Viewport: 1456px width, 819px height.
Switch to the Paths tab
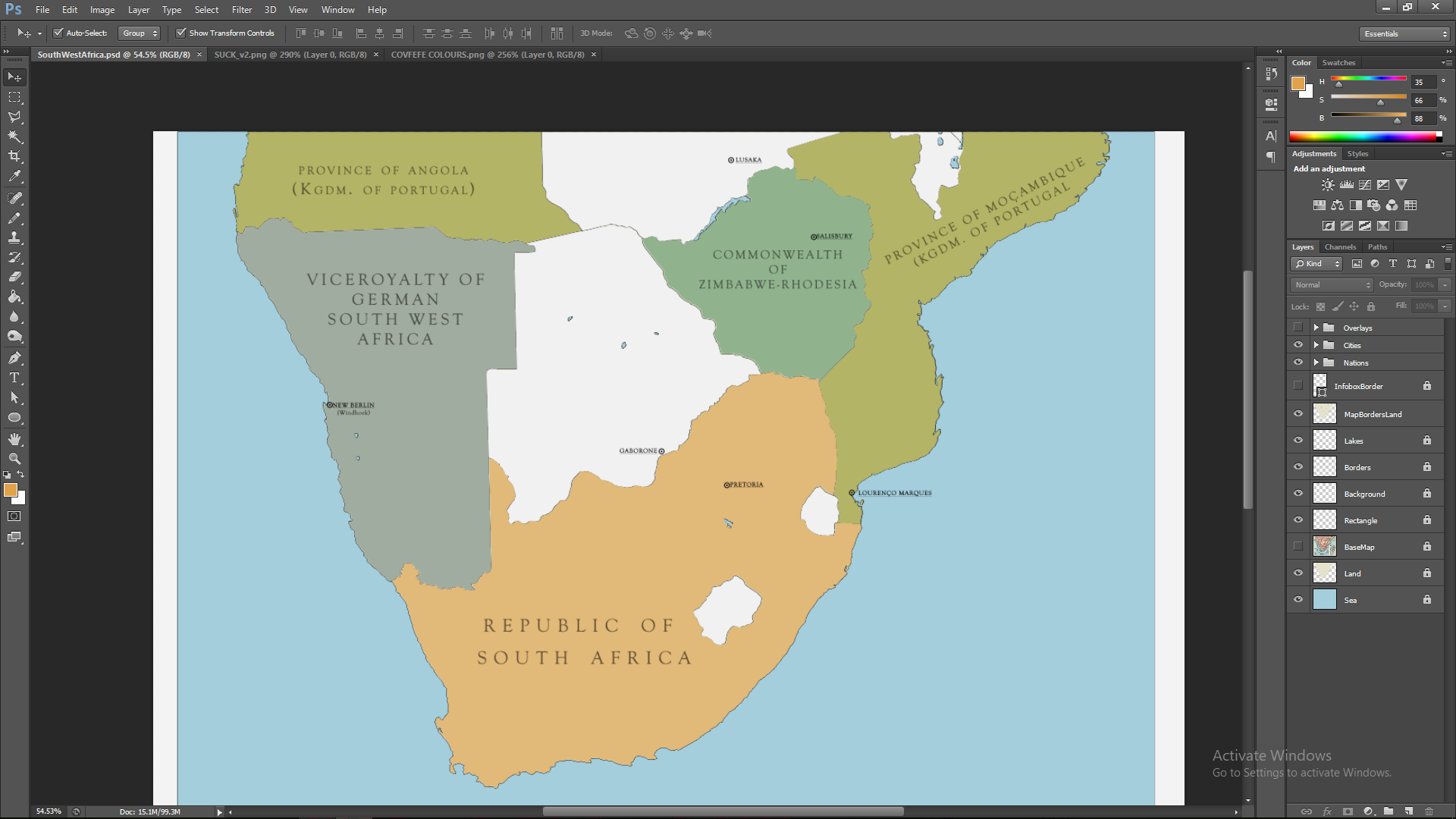click(x=1377, y=247)
